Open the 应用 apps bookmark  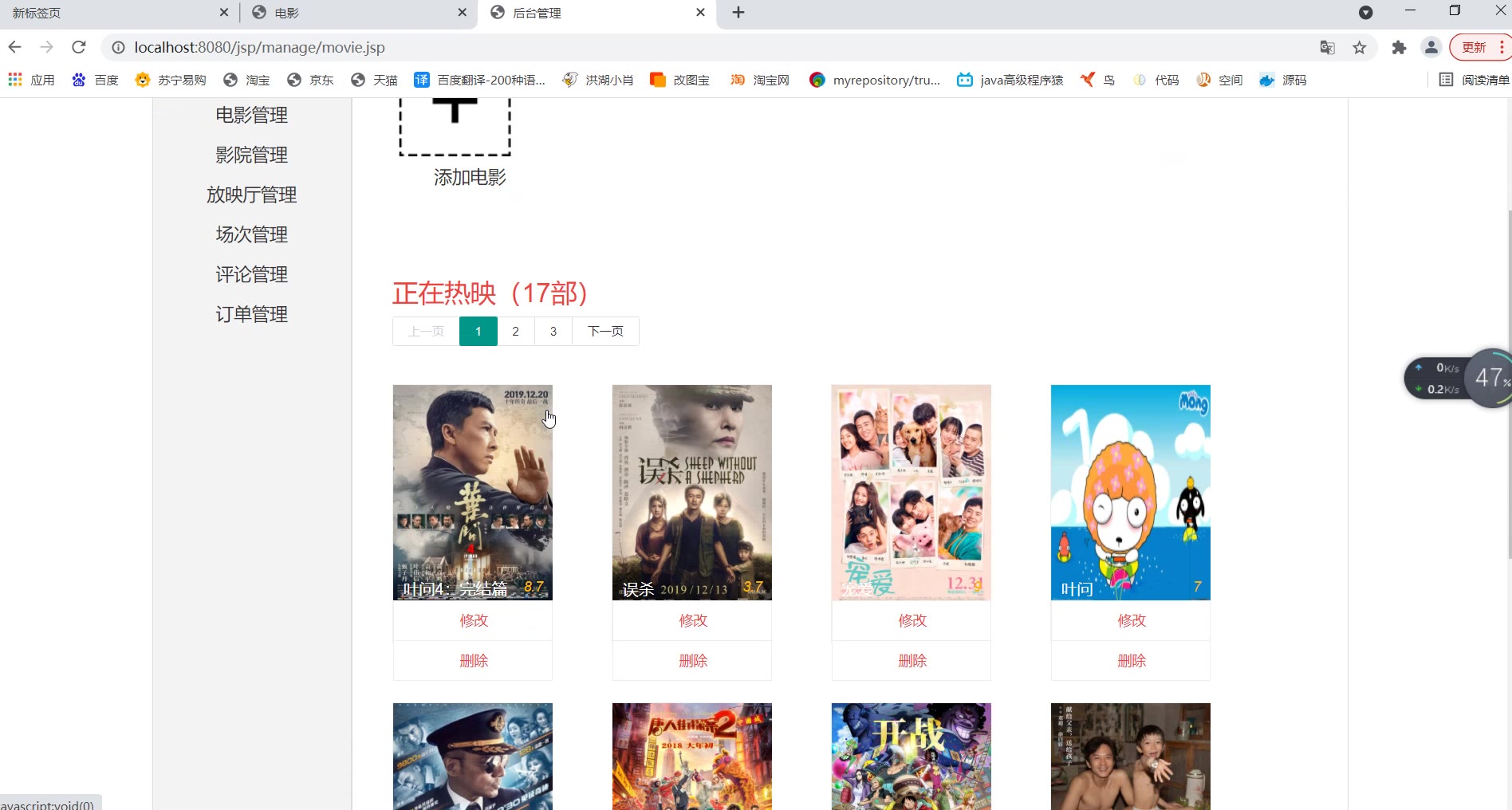(x=32, y=80)
